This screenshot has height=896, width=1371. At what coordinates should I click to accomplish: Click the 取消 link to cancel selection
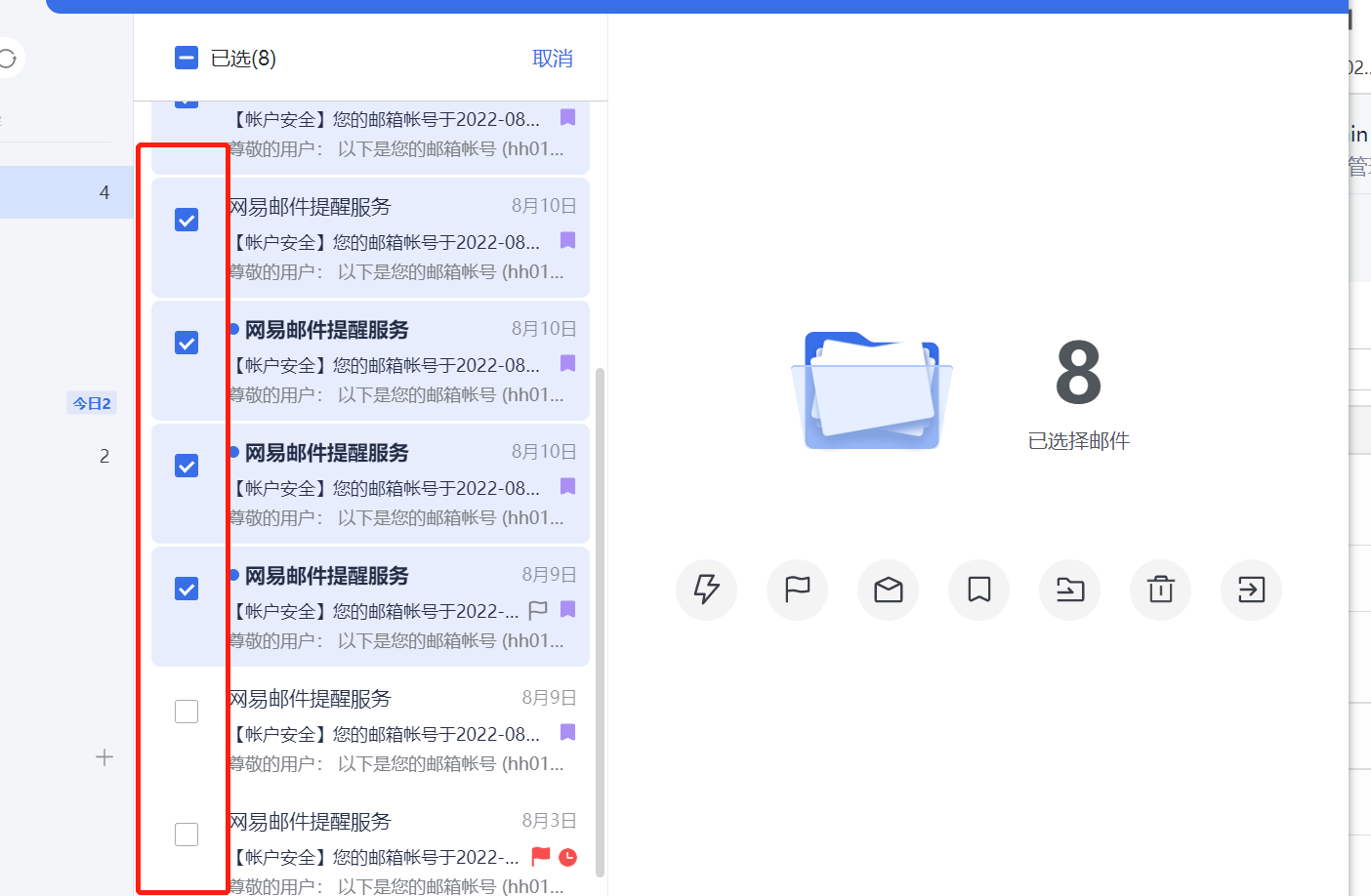click(x=552, y=59)
